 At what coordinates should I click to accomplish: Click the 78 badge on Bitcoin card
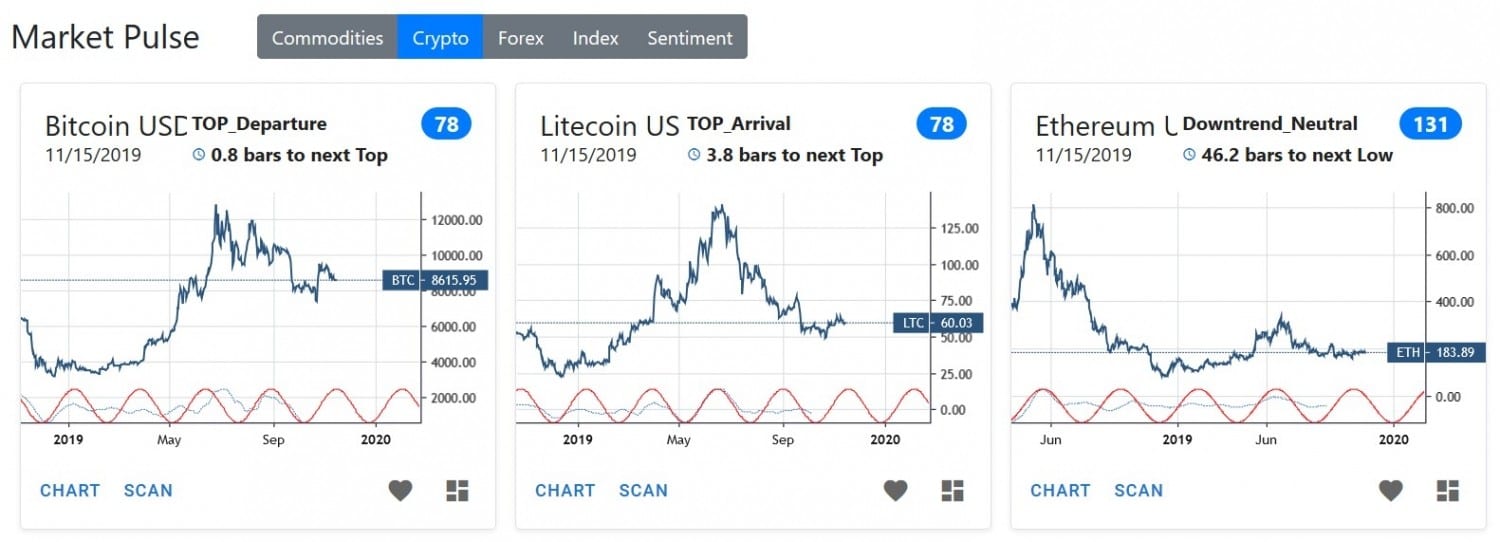coord(446,124)
